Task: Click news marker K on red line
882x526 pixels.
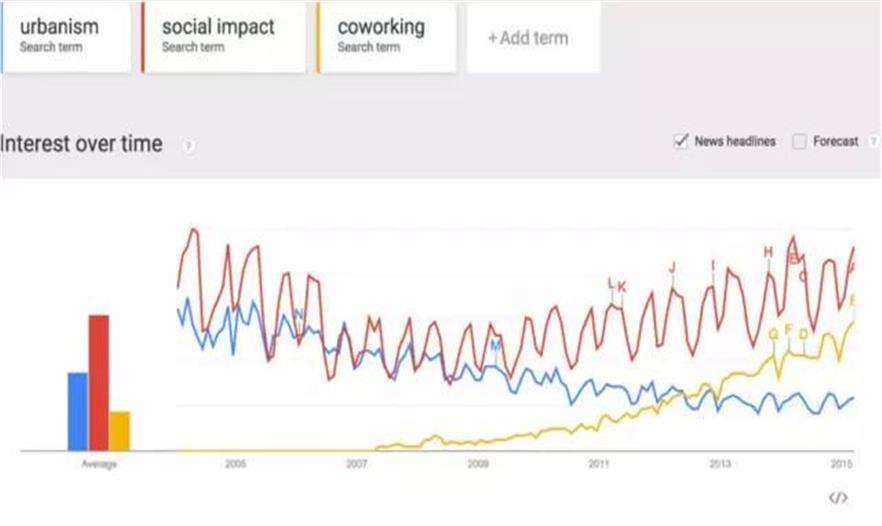Action: pyautogui.click(x=621, y=287)
